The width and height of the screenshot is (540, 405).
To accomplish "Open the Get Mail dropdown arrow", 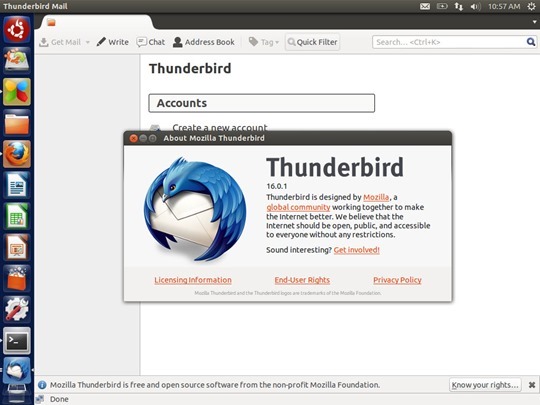I will coord(87,42).
